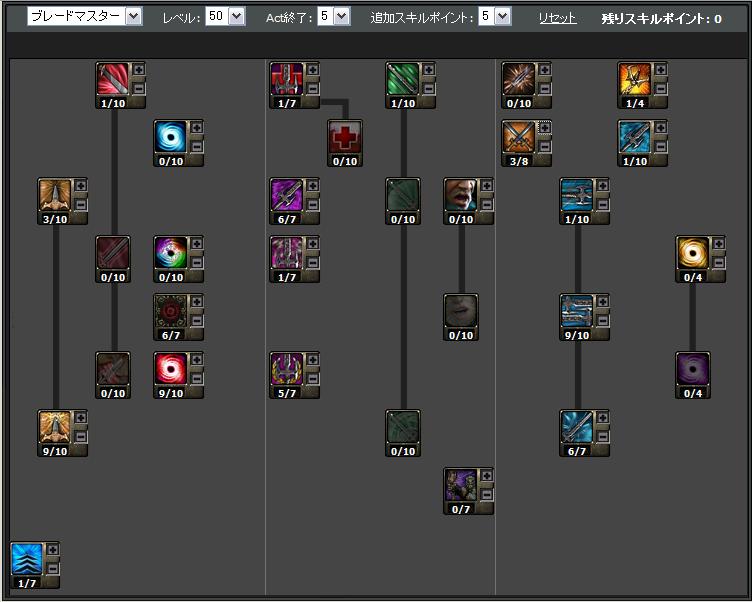This screenshot has width=752, height=602.
Task: Add a point to the orange flaming sword 1/4
Action: pos(661,70)
